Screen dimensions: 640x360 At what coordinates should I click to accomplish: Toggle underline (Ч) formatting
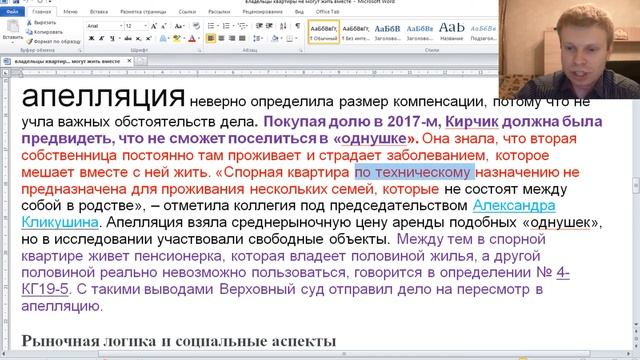(111, 38)
